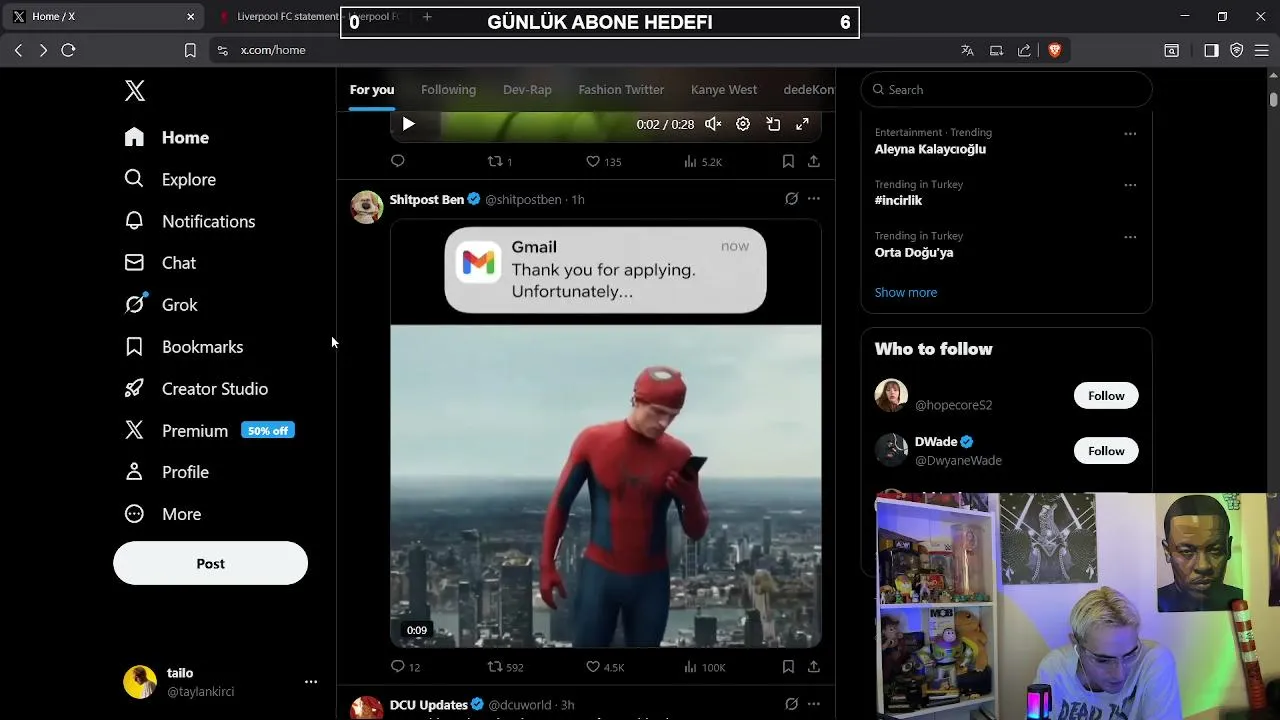Open Shitpost Ben profile name
The width and height of the screenshot is (1280, 720).
pyautogui.click(x=427, y=200)
